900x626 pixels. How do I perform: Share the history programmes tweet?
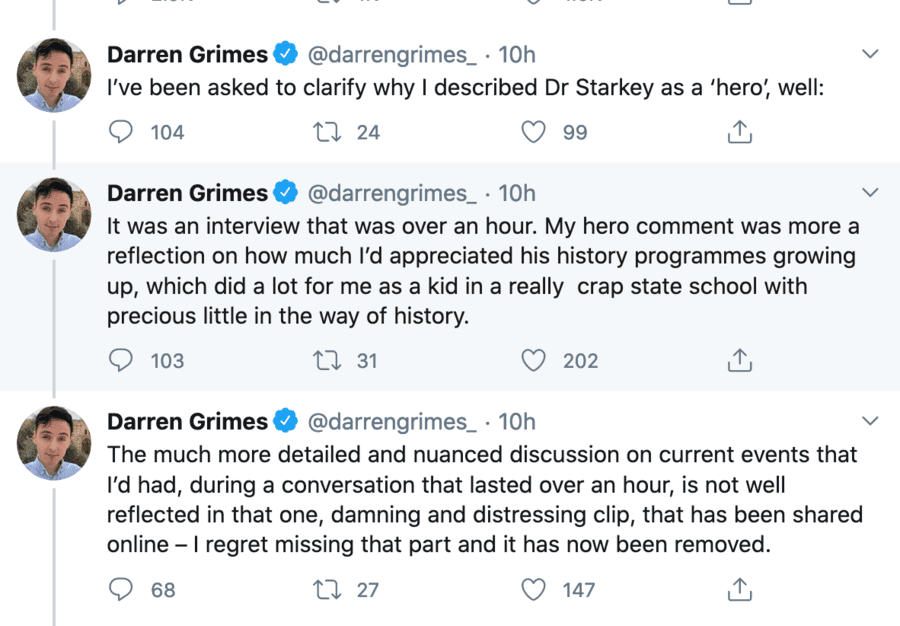[x=739, y=360]
